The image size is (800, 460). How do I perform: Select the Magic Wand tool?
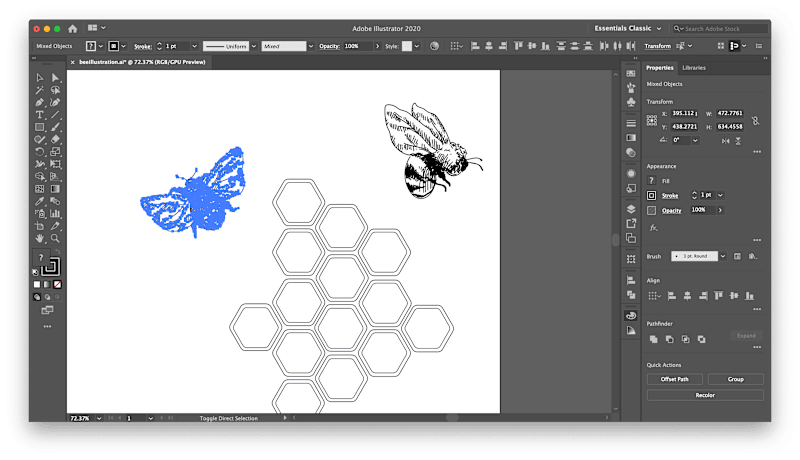40,90
